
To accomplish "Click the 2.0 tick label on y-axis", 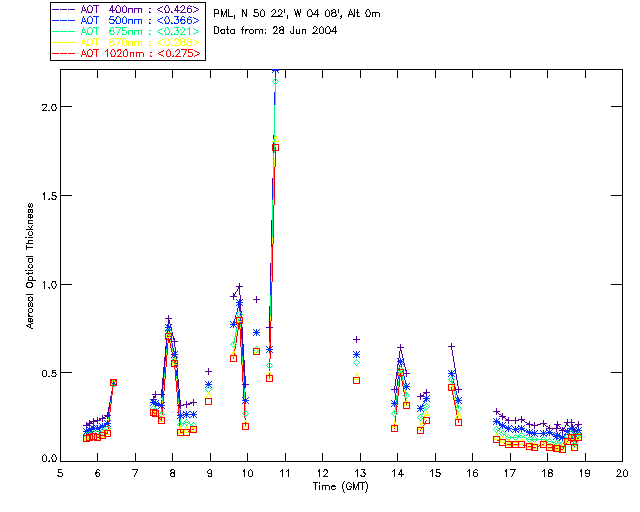I will (x=46, y=107).
